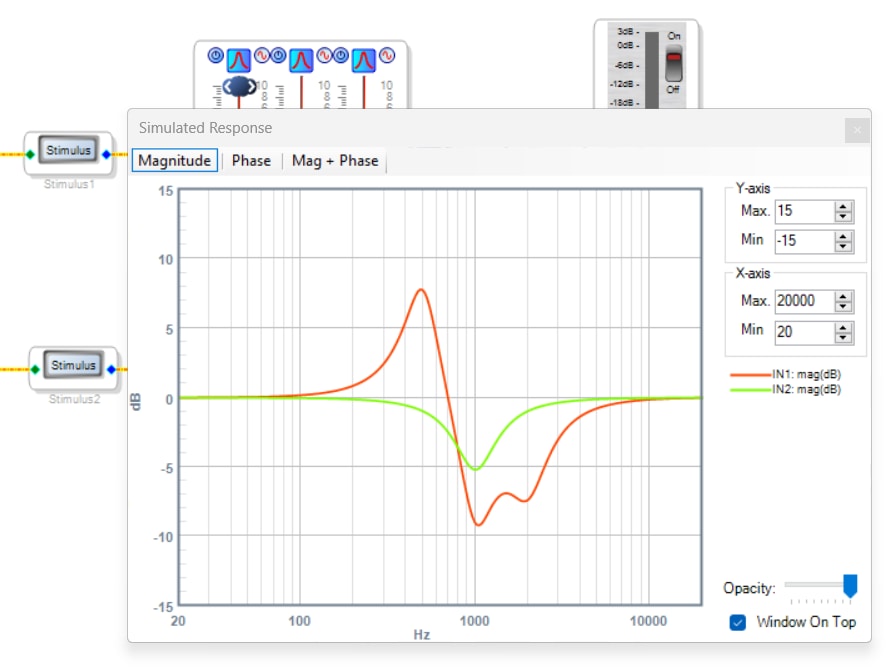
Task: Click the blue output pin of Stimulus1
Action: 106,154
